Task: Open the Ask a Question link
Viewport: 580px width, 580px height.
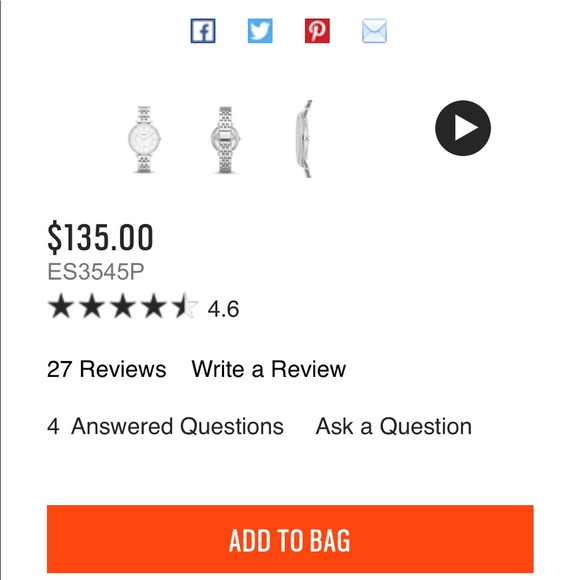Action: point(394,426)
